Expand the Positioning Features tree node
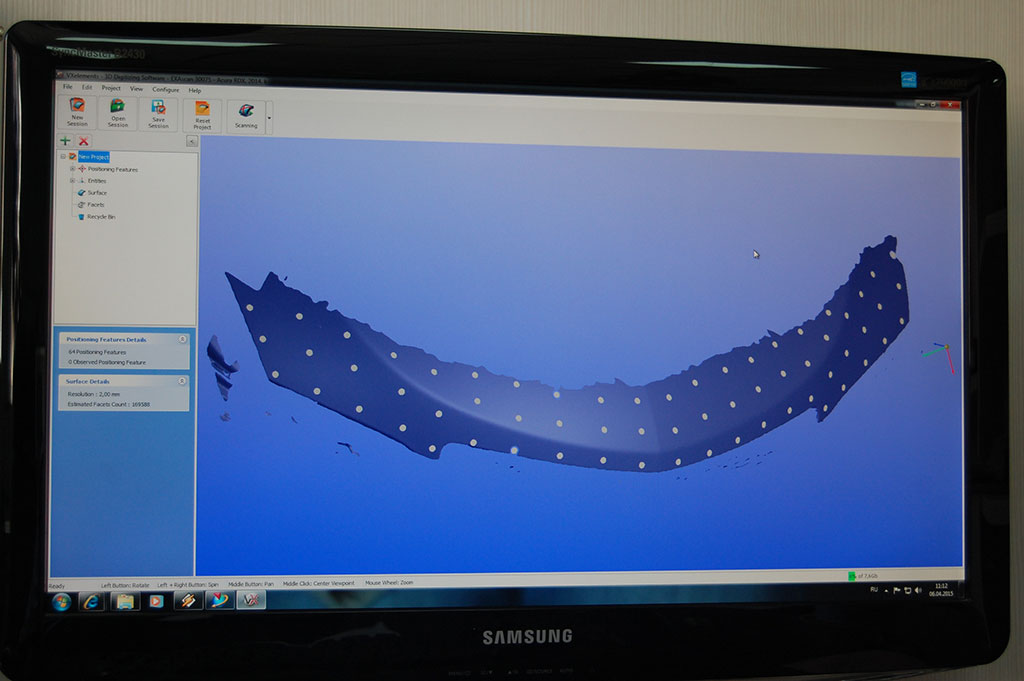Image resolution: width=1024 pixels, height=681 pixels. click(72, 169)
